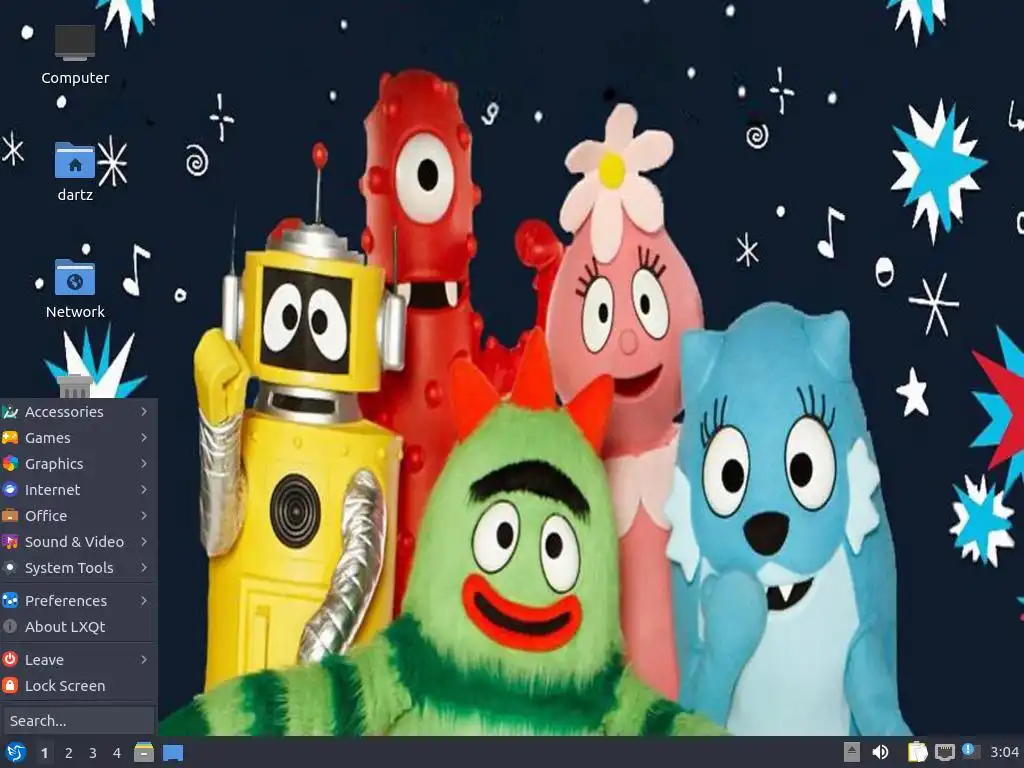The width and height of the screenshot is (1024, 768).
Task: Switch to workspace 4
Action: [117, 753]
